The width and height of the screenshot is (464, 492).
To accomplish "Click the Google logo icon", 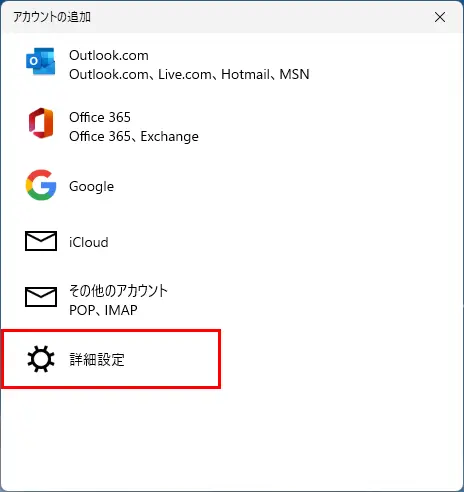I will tap(41, 185).
